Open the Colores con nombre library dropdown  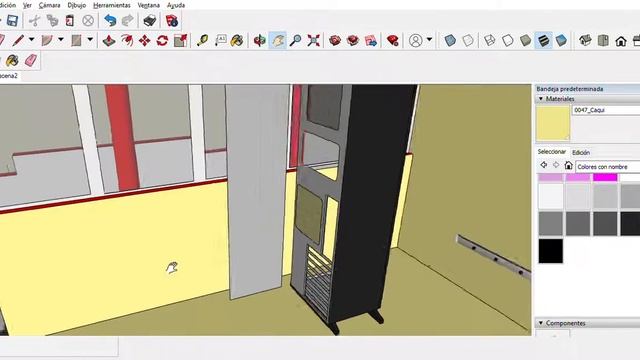click(x=607, y=167)
